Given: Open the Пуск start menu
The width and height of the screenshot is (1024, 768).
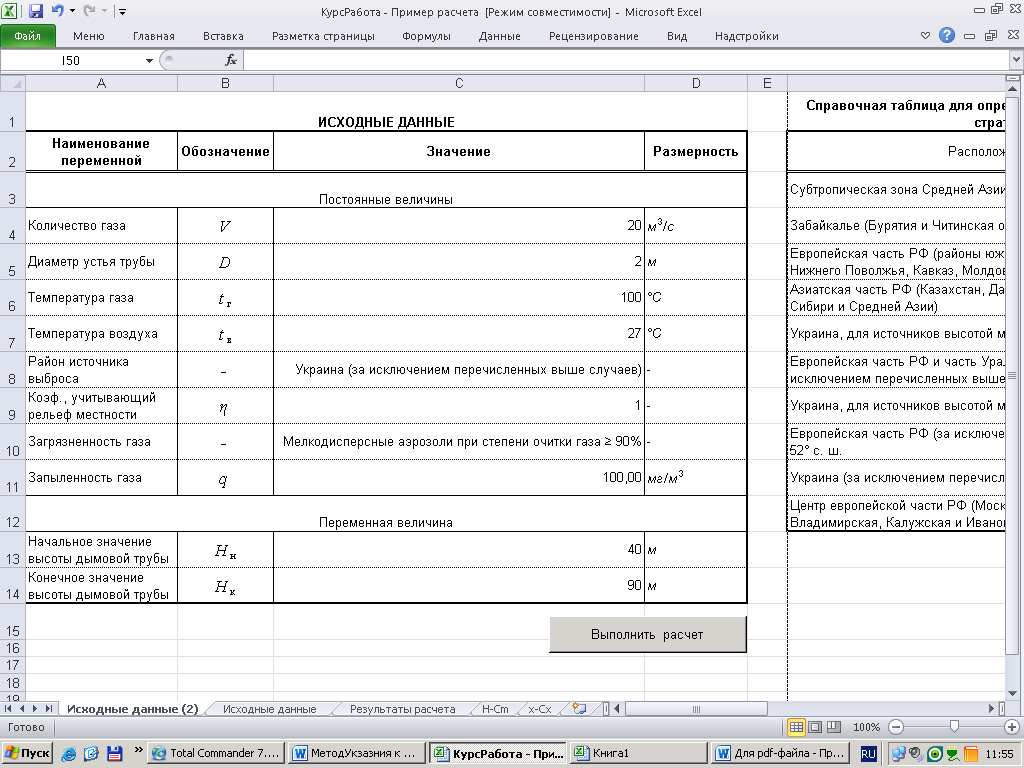Looking at the screenshot, I should (27, 753).
